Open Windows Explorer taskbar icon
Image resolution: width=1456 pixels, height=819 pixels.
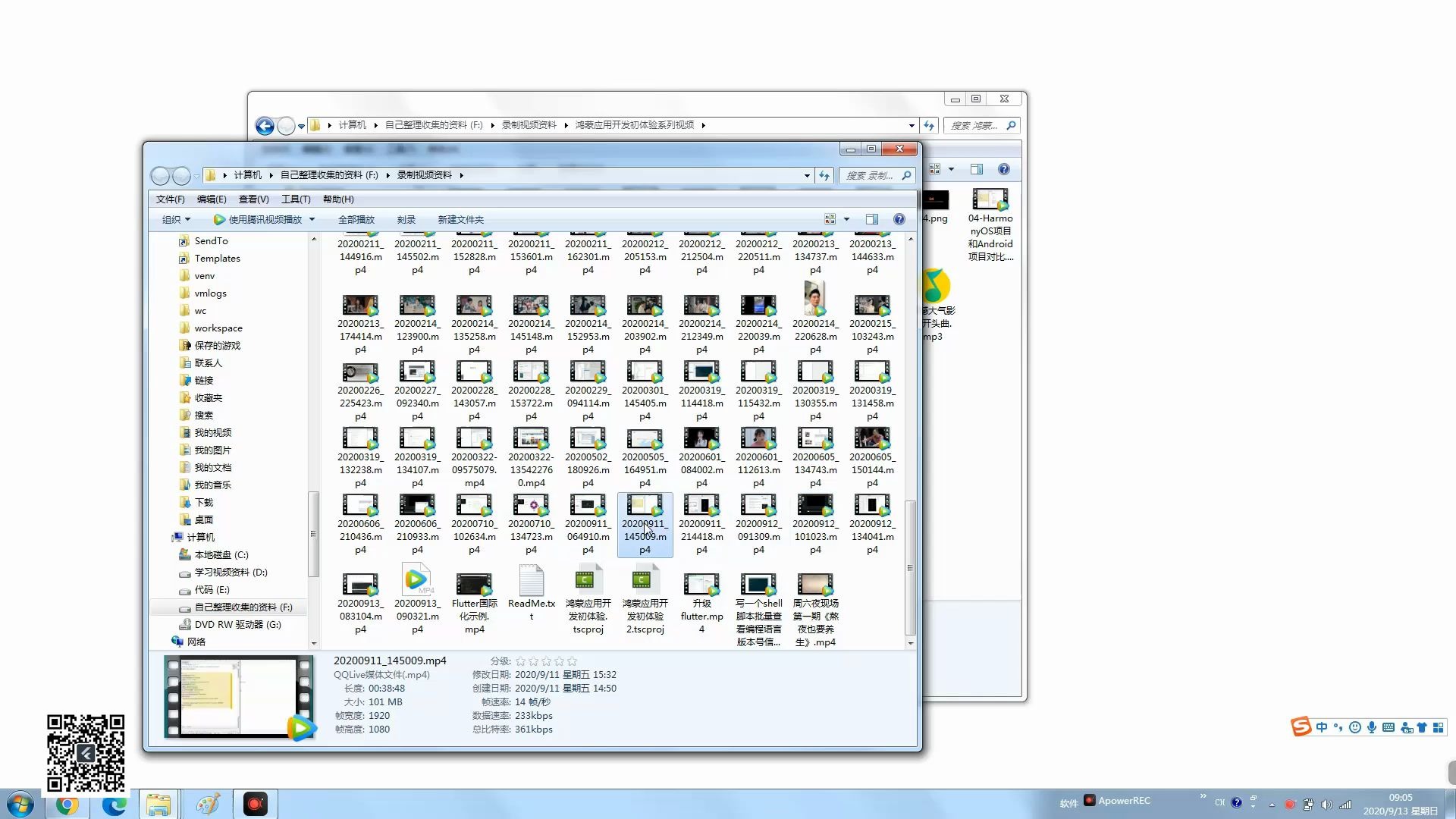[x=158, y=805]
